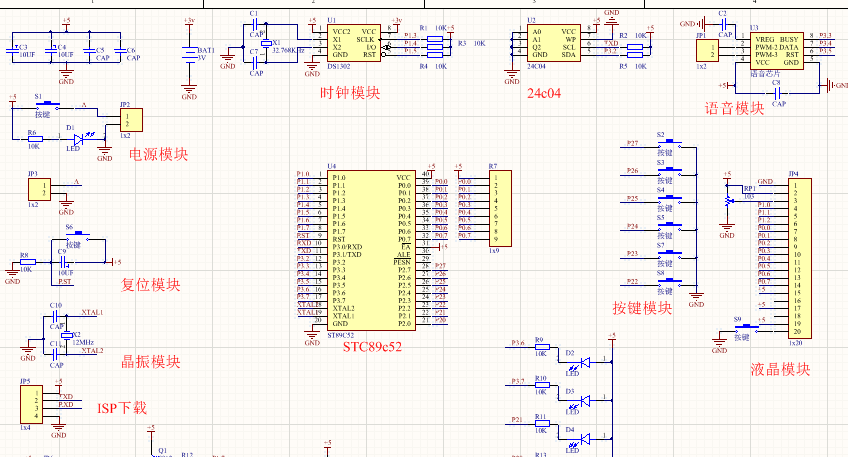
Task: Click the XTAL1 net label by C10
Action: point(92,313)
